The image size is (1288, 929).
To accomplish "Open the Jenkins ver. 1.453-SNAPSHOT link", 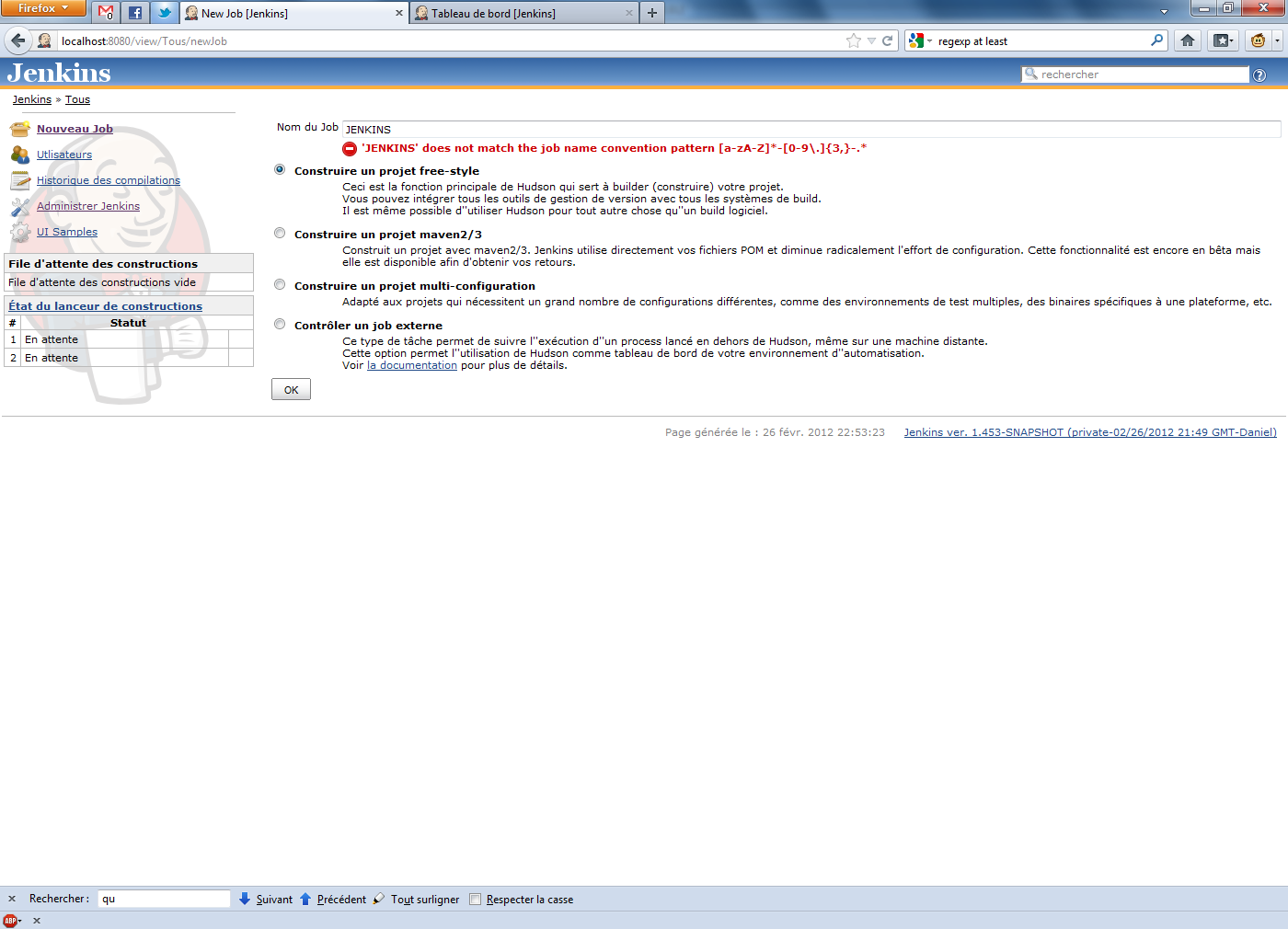I will (1090, 432).
